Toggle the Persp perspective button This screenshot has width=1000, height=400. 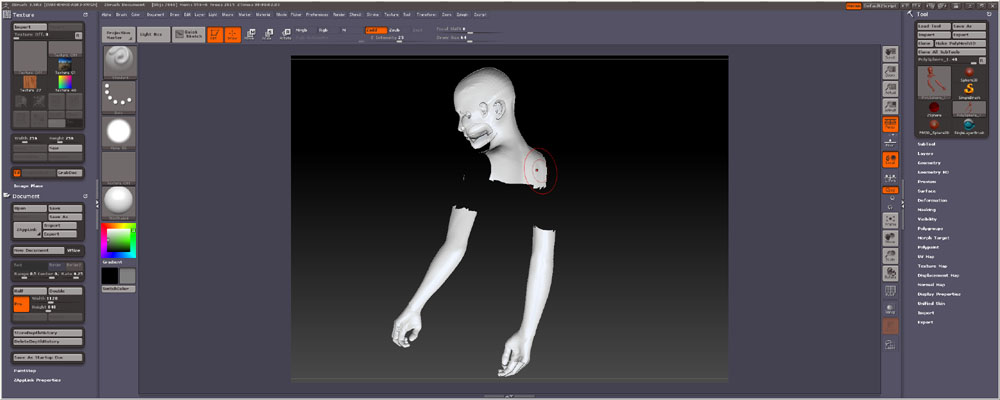coord(889,123)
